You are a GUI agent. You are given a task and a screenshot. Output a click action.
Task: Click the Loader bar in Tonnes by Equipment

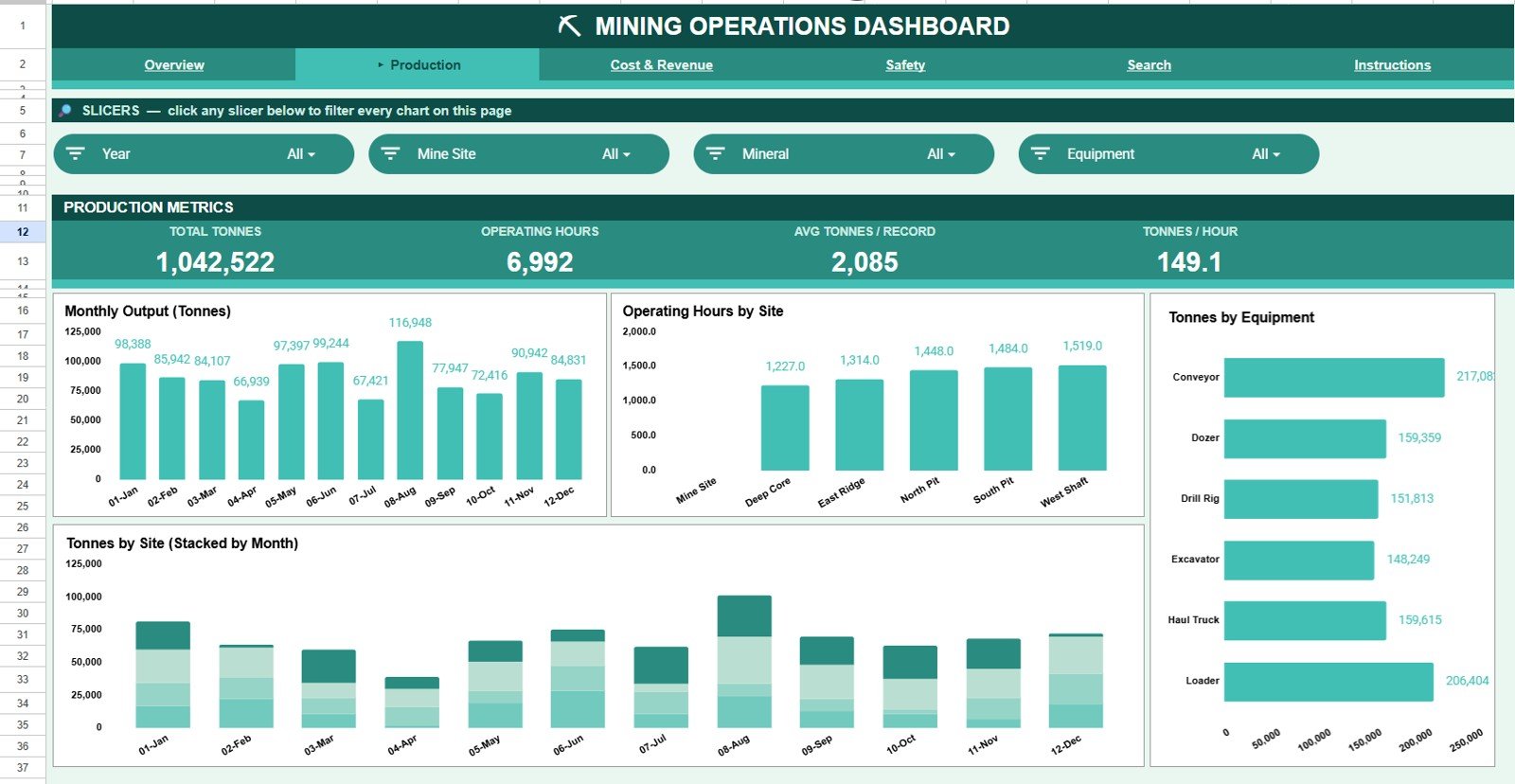pos(1328,682)
